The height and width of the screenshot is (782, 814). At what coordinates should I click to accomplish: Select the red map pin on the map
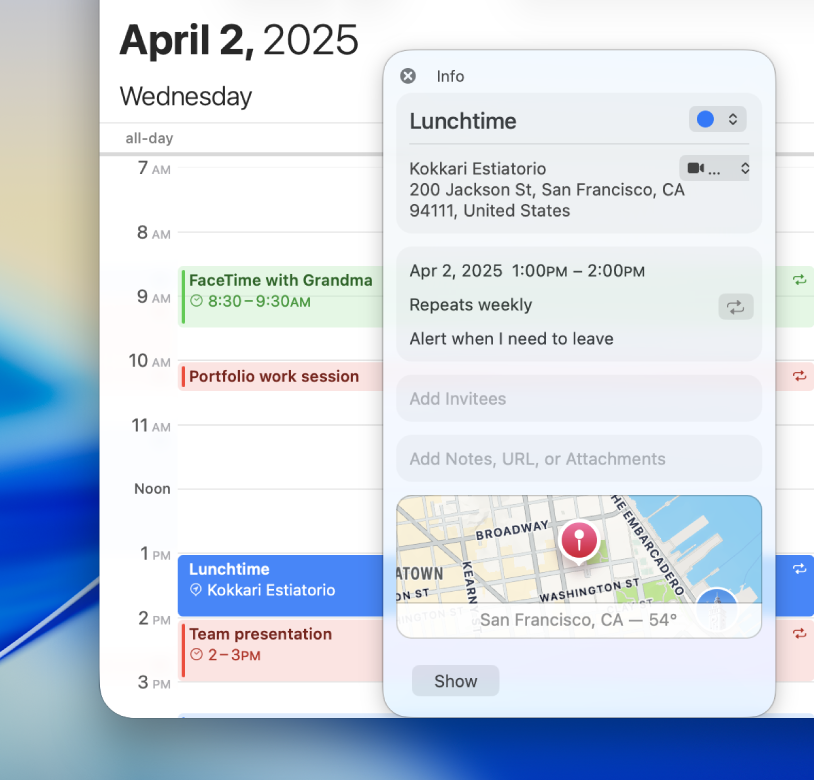point(579,541)
